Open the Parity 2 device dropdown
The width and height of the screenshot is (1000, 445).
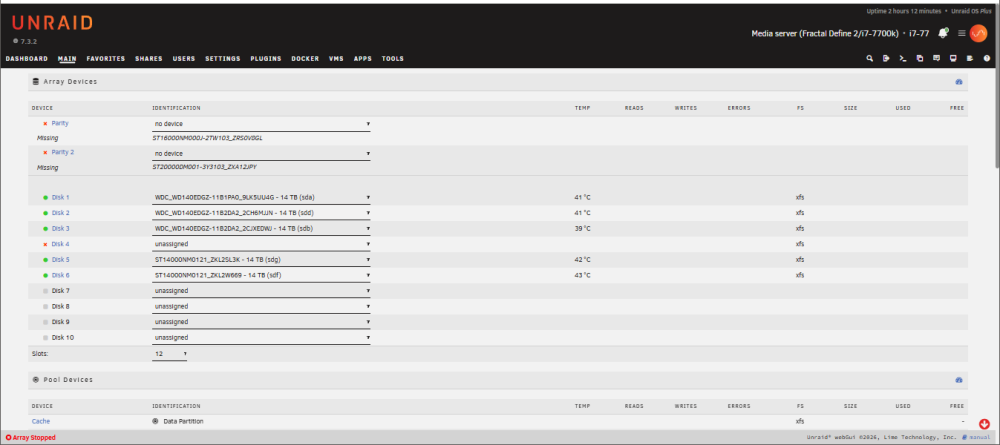tap(261, 154)
